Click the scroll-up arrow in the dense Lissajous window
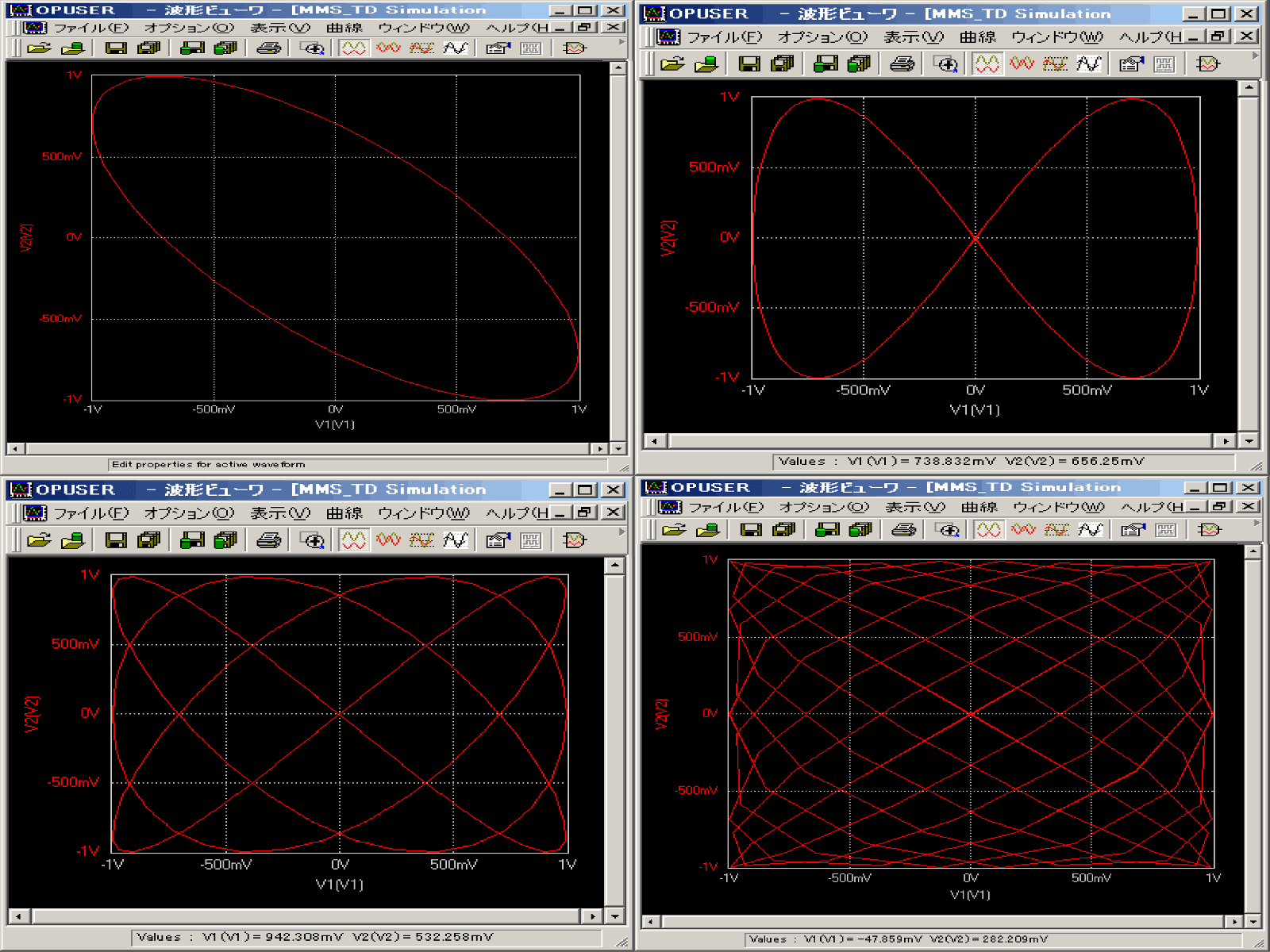 pyautogui.click(x=1253, y=551)
